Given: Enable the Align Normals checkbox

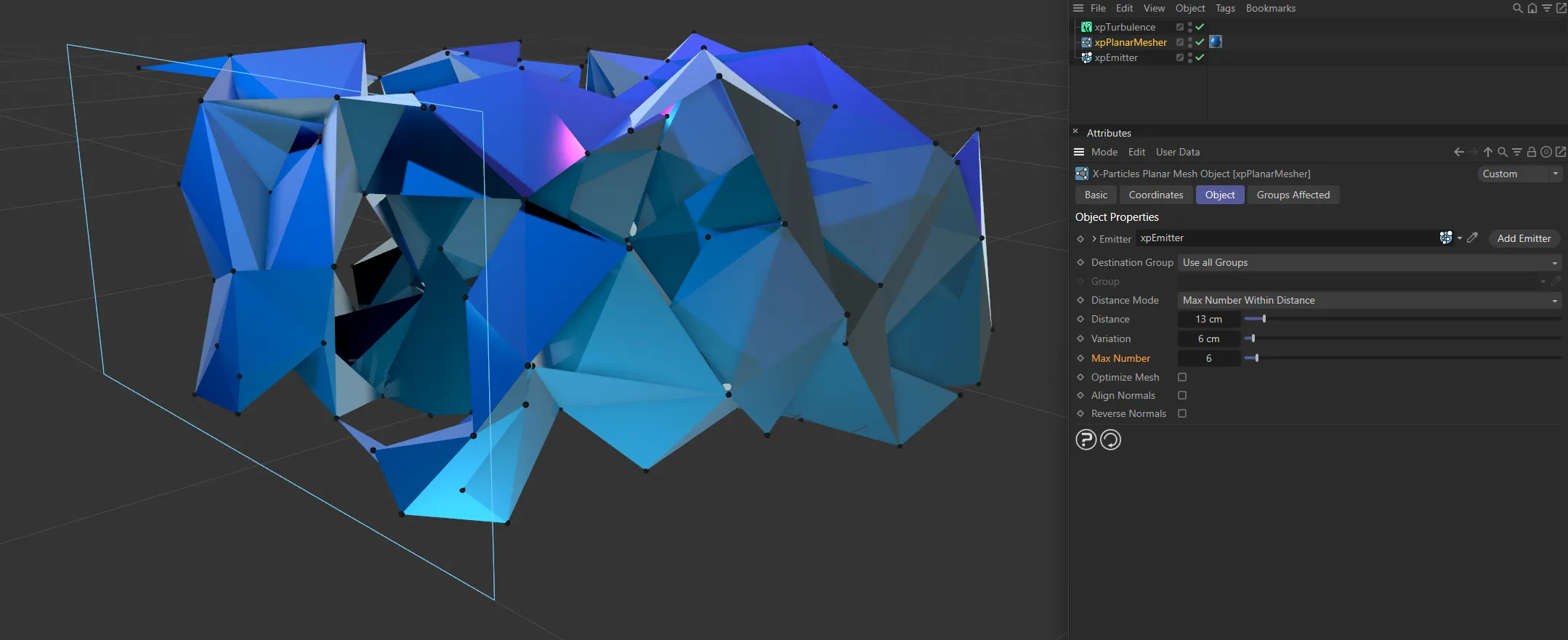Looking at the screenshot, I should (x=1182, y=395).
